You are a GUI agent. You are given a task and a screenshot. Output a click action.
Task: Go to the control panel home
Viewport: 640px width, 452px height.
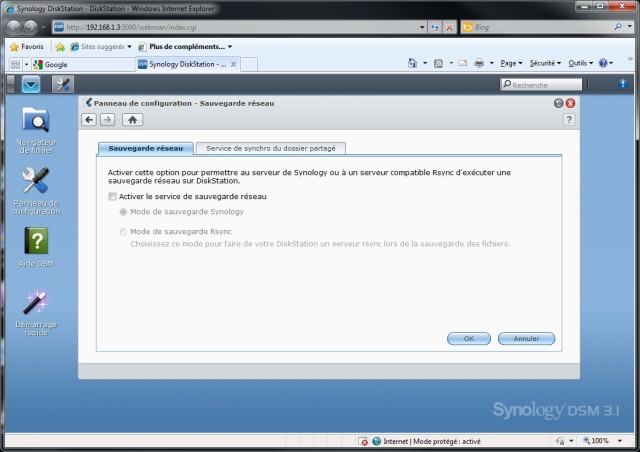[132, 120]
